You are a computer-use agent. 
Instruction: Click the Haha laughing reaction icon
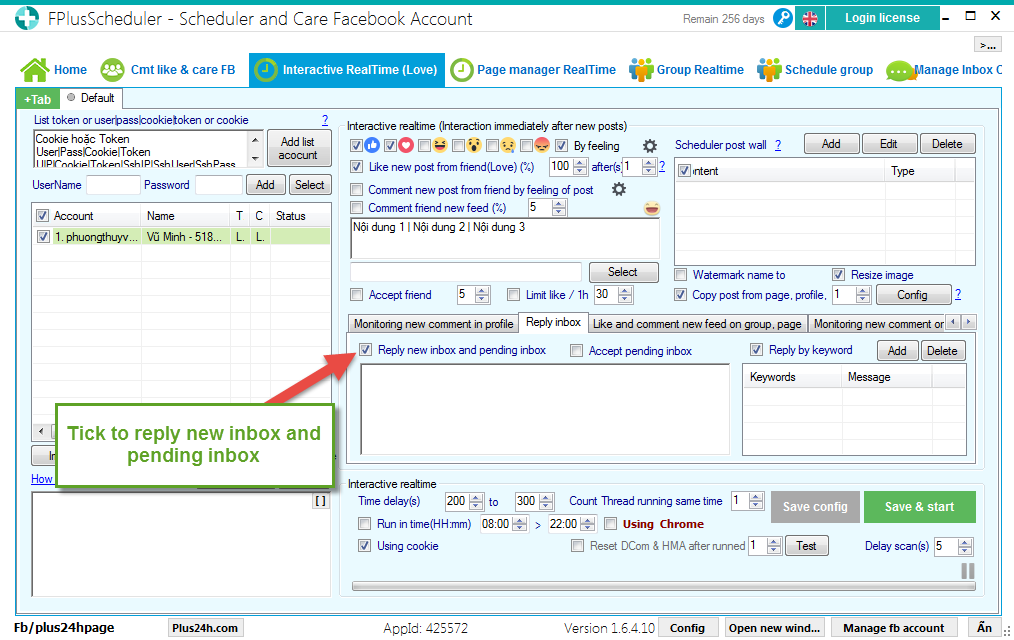click(x=440, y=145)
